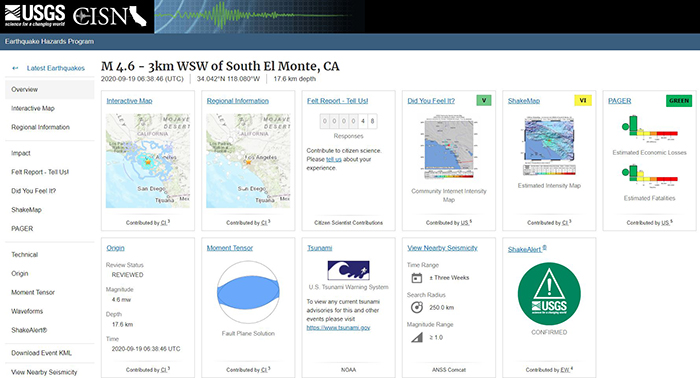Open the ShakeMap estimated intensity thumbnail
The width and height of the screenshot is (700, 378).
pyautogui.click(x=549, y=146)
